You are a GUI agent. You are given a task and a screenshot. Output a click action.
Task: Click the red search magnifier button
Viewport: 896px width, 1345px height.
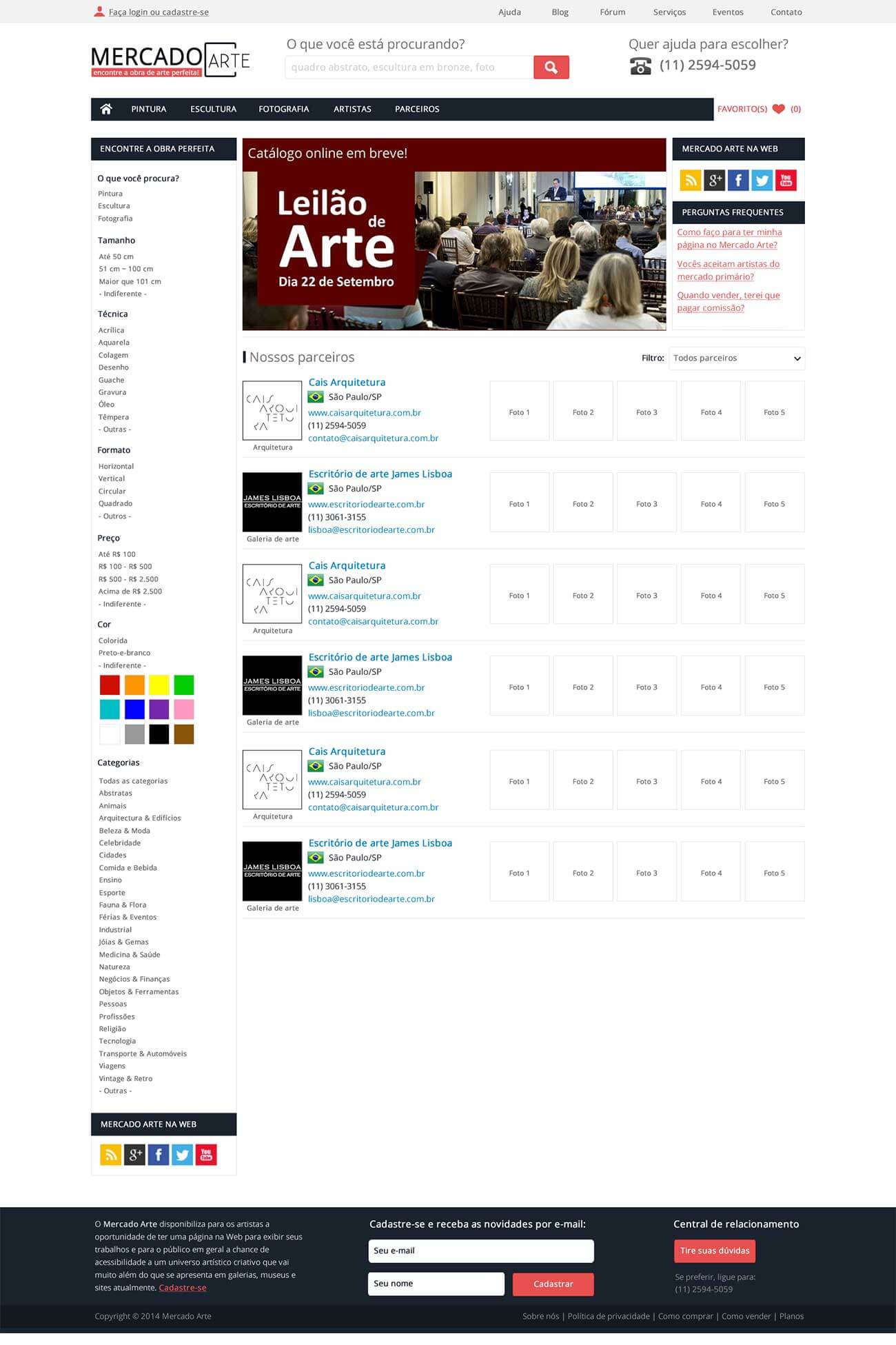coord(551,68)
